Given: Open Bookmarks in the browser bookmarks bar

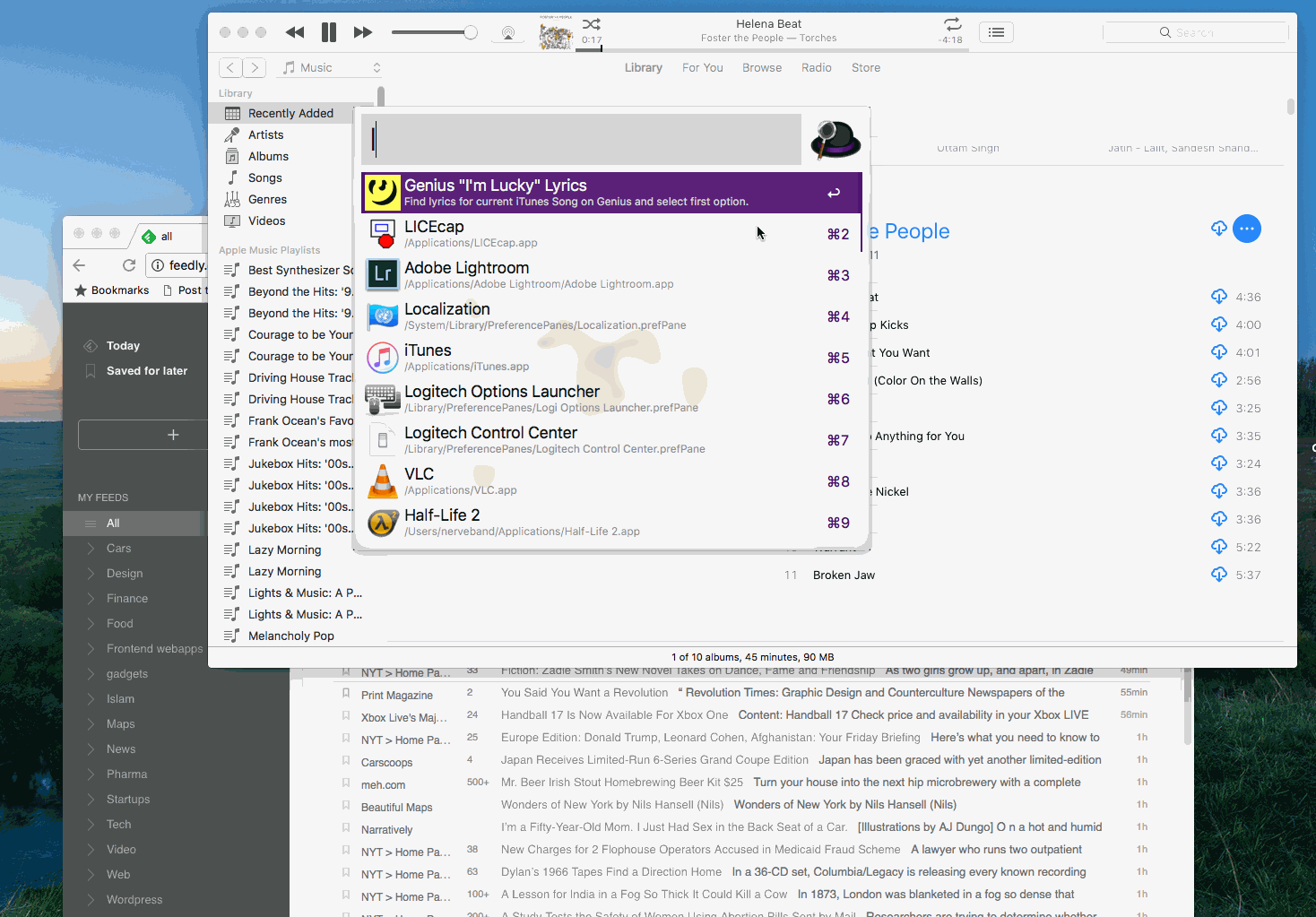Looking at the screenshot, I should pyautogui.click(x=111, y=290).
